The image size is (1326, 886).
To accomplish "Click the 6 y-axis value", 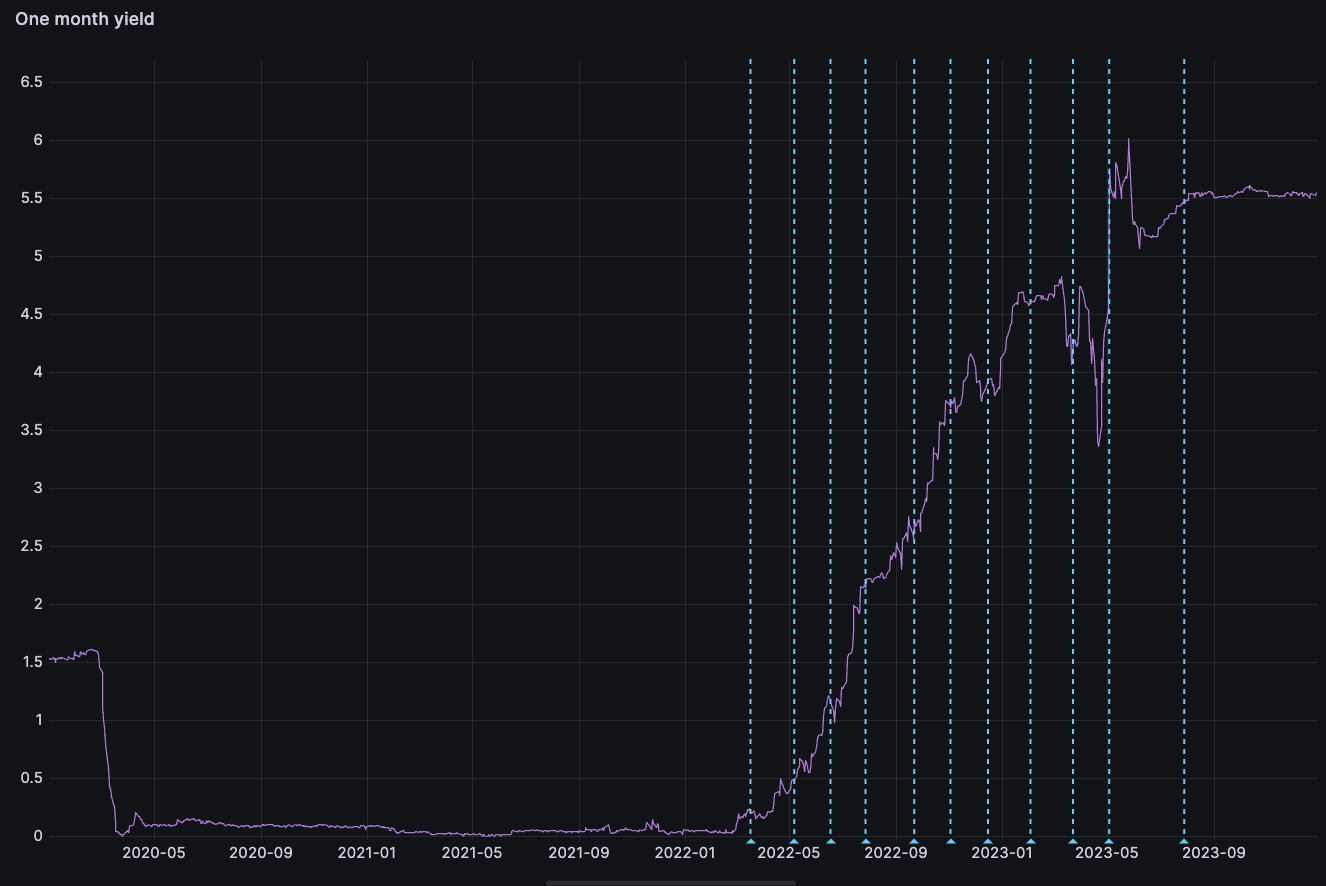I will coord(37,140).
